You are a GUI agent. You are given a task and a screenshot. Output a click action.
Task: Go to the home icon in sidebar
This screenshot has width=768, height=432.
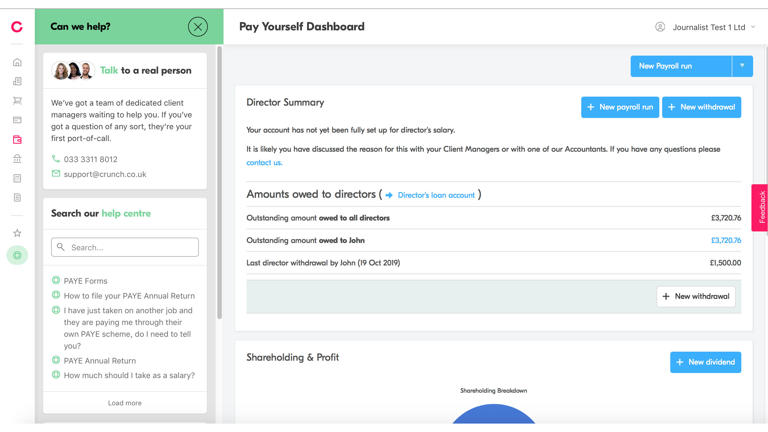tap(17, 63)
